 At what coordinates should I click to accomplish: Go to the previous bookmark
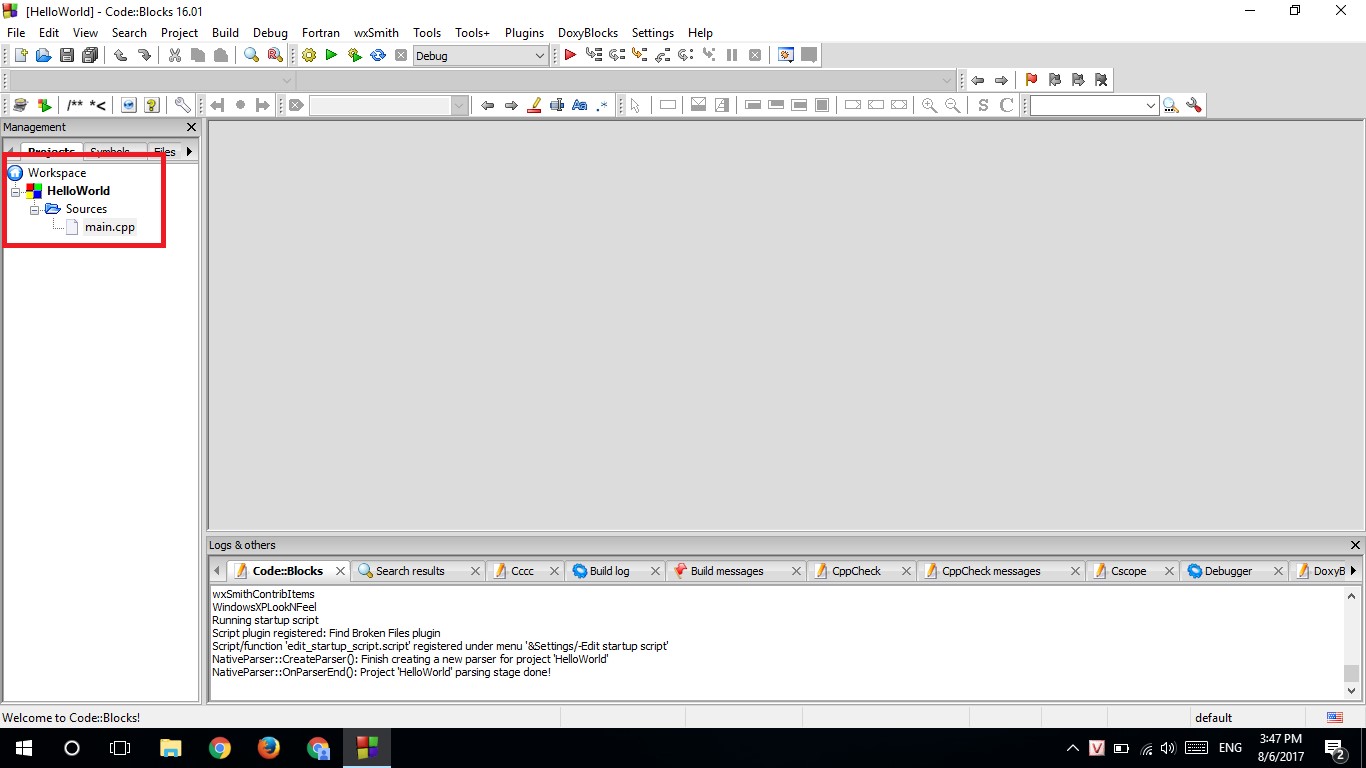click(x=1054, y=80)
